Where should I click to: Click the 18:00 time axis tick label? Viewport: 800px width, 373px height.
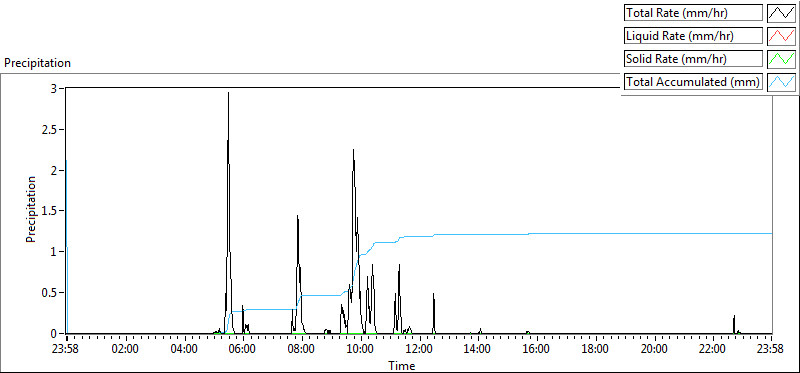click(x=595, y=350)
